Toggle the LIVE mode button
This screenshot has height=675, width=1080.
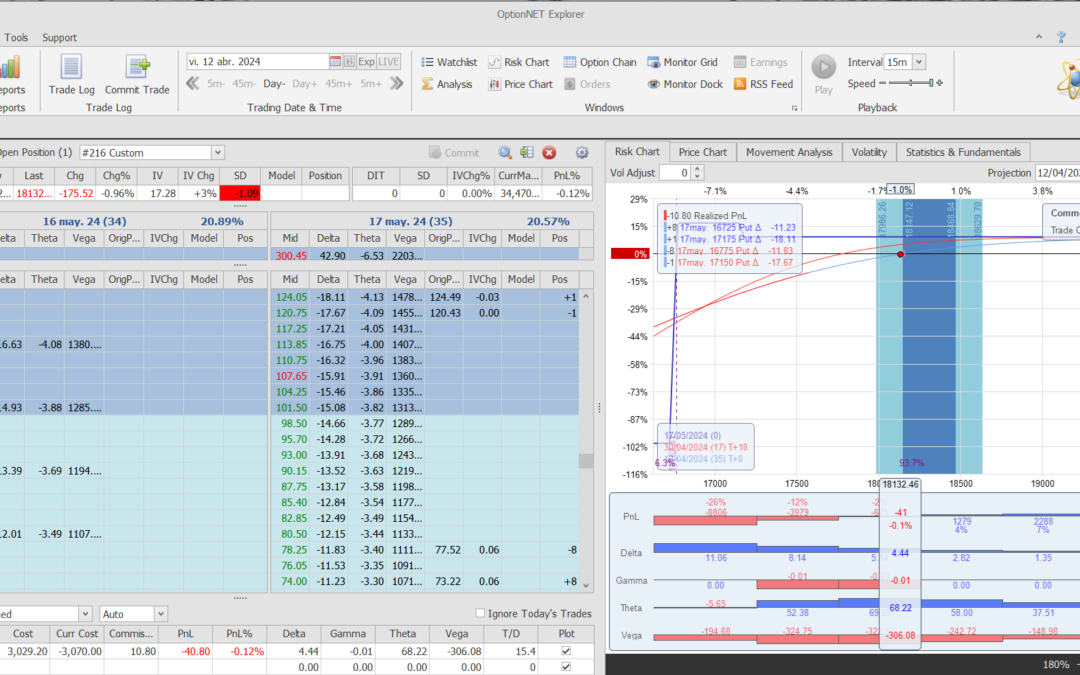point(389,61)
